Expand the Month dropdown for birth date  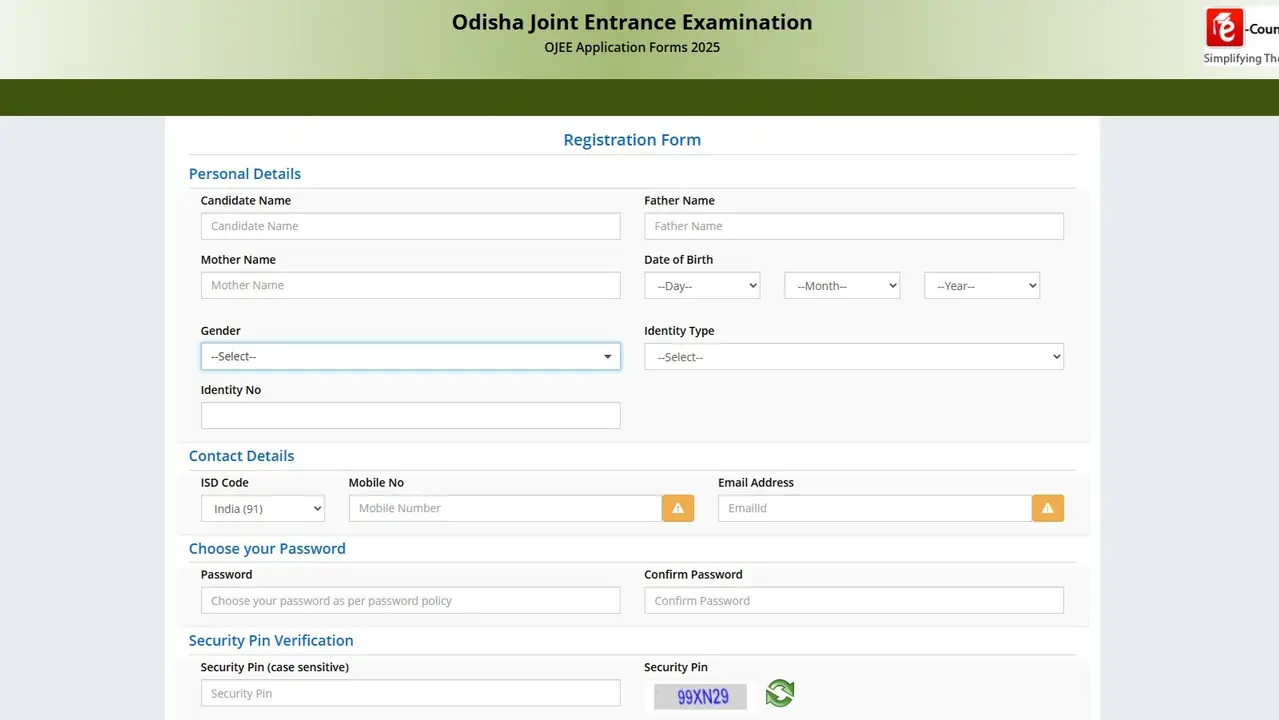click(842, 286)
